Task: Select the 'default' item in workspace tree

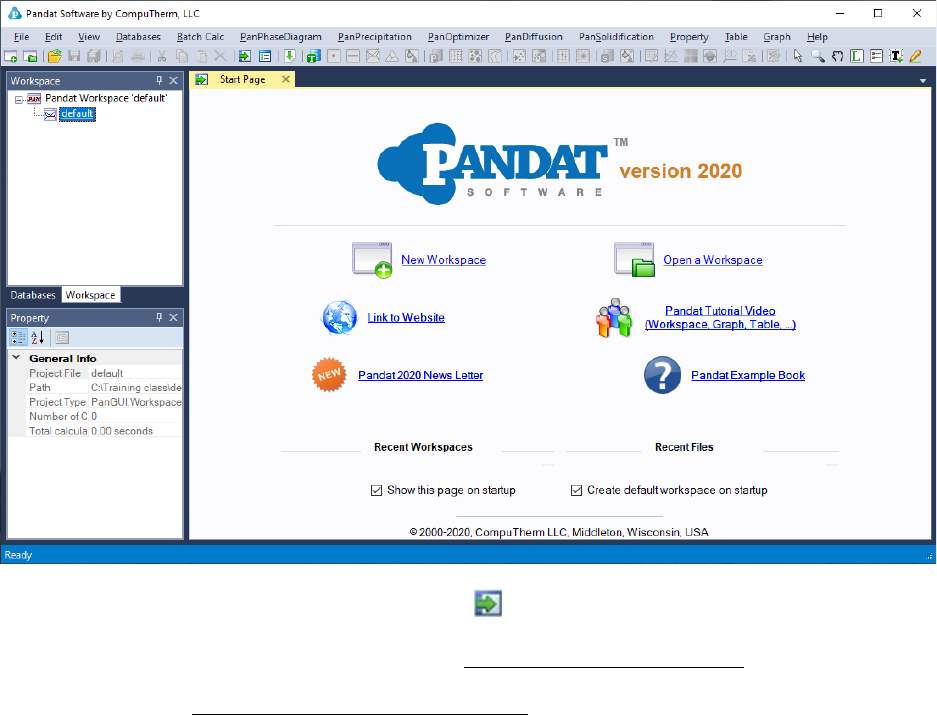Action: (77, 114)
